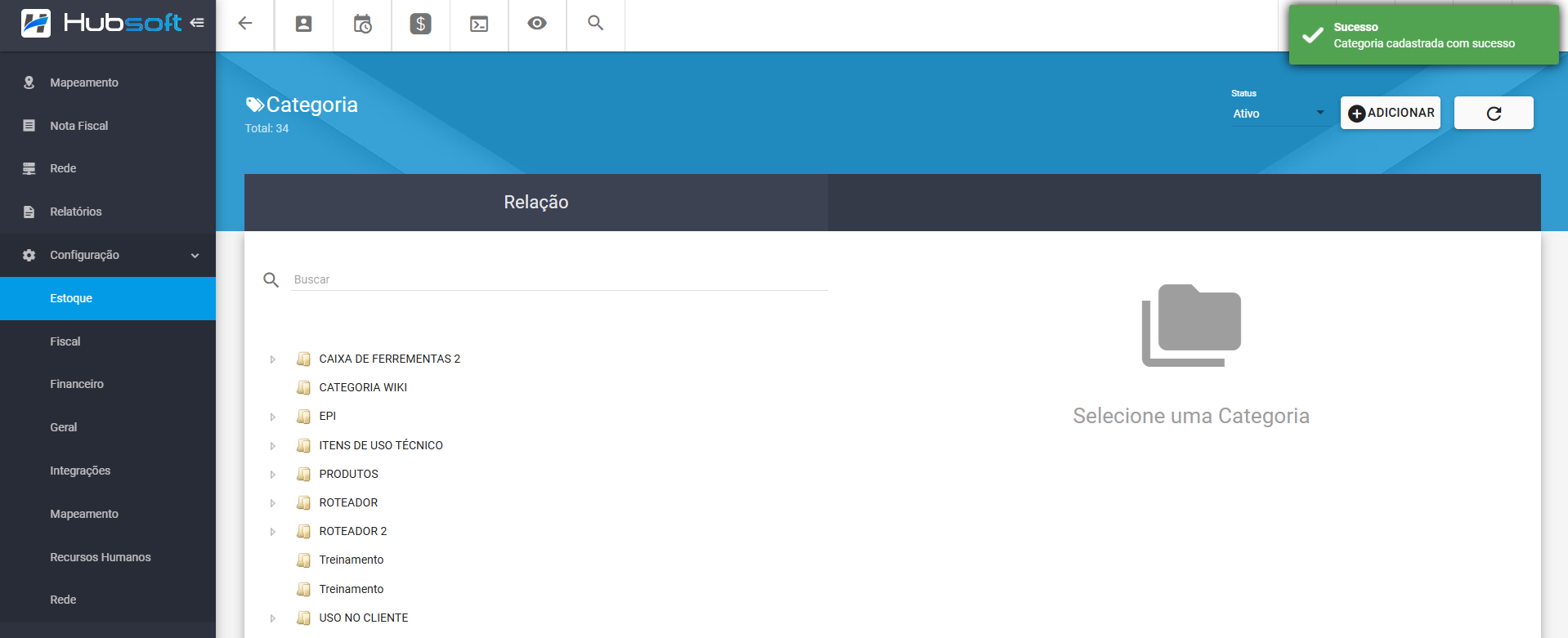Click the magnifier search toolbar icon
The image size is (1568, 638).
click(595, 23)
